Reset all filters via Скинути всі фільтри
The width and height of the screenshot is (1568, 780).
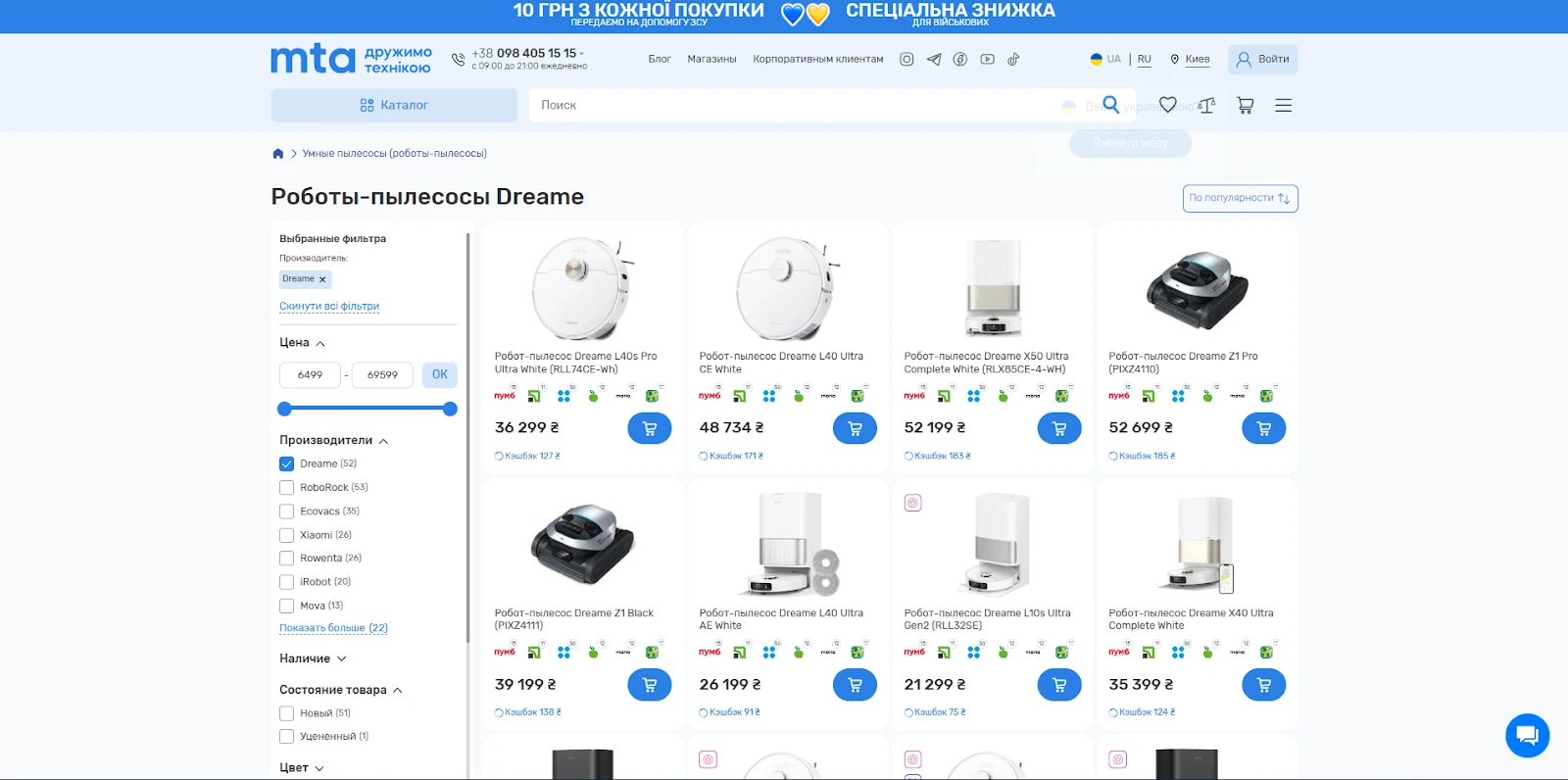(329, 307)
